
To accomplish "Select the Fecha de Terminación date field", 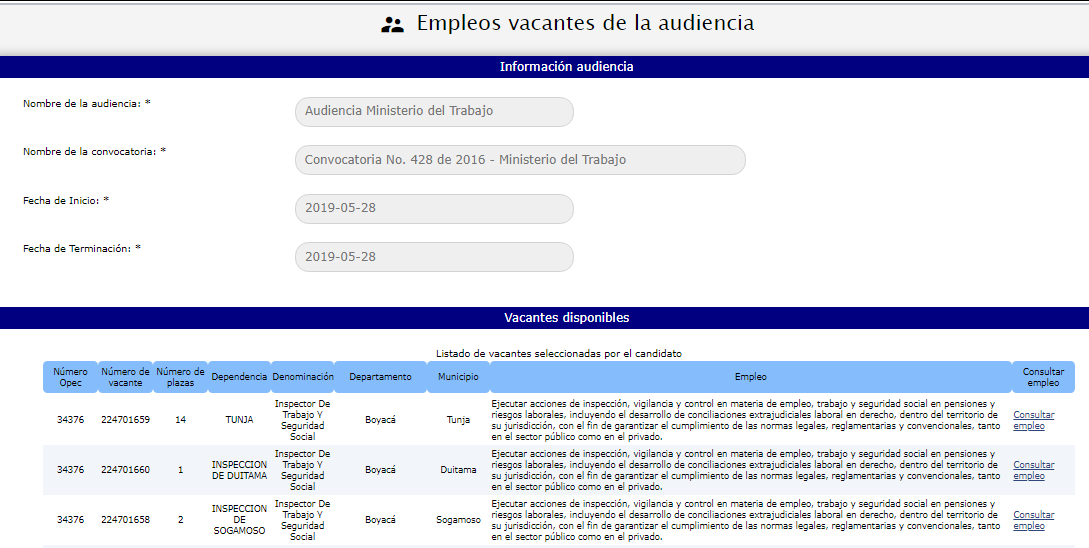I will (434, 257).
